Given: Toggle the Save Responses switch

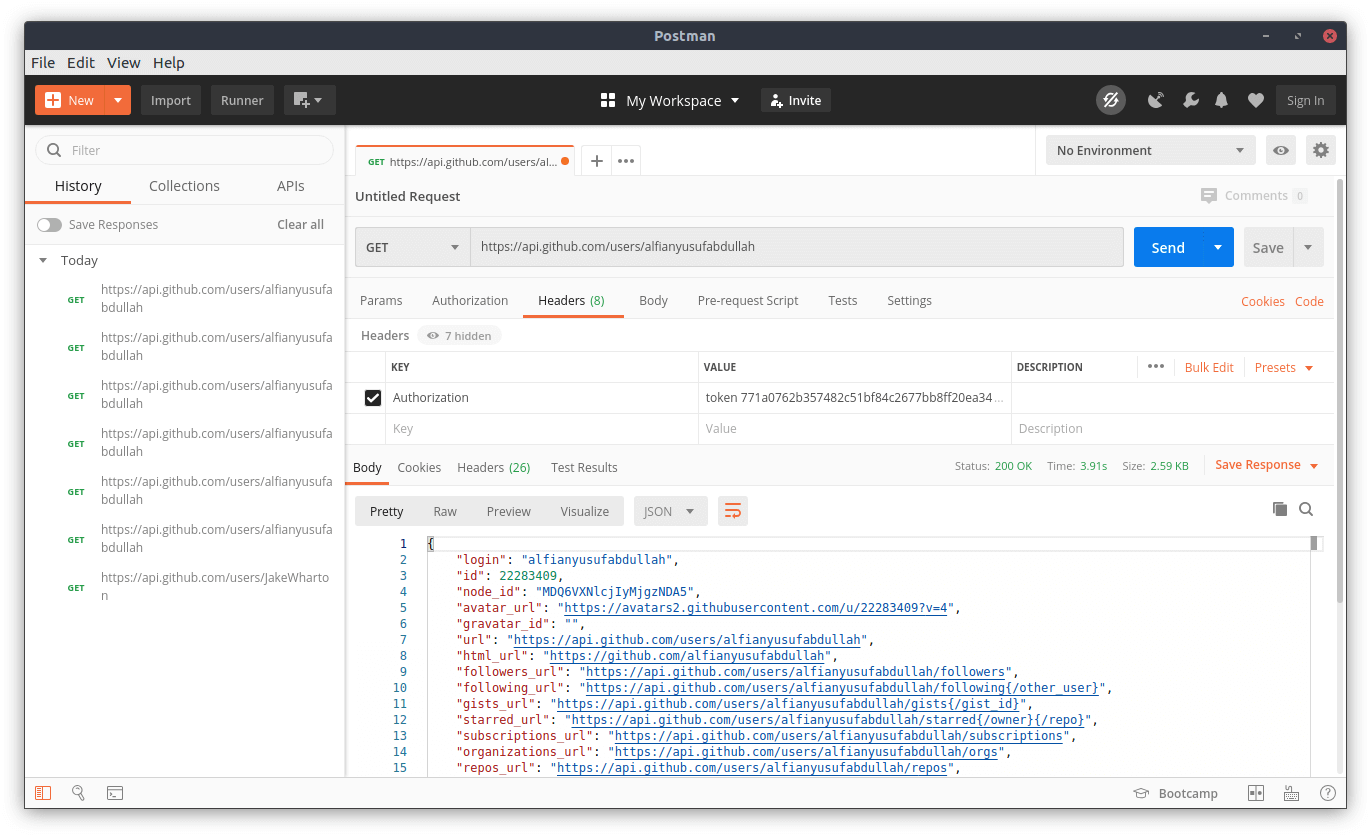Looking at the screenshot, I should point(49,225).
